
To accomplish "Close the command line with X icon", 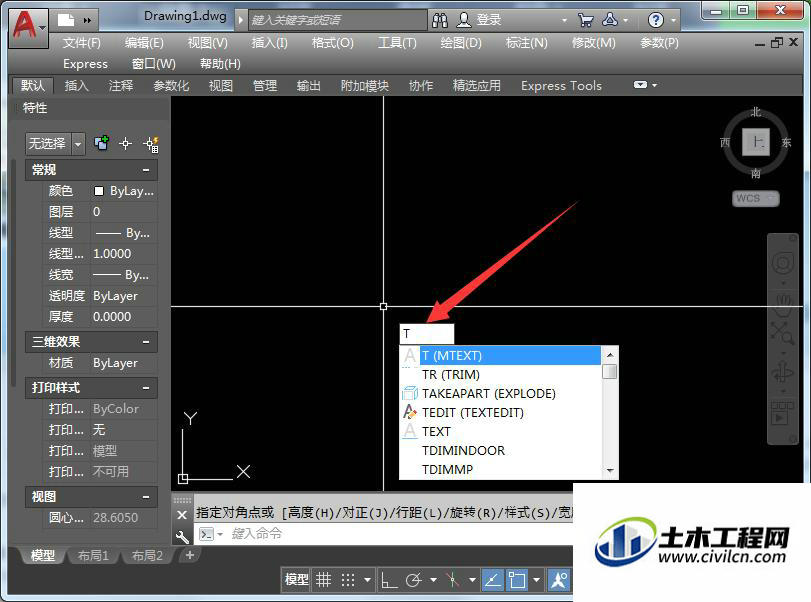I will (182, 515).
